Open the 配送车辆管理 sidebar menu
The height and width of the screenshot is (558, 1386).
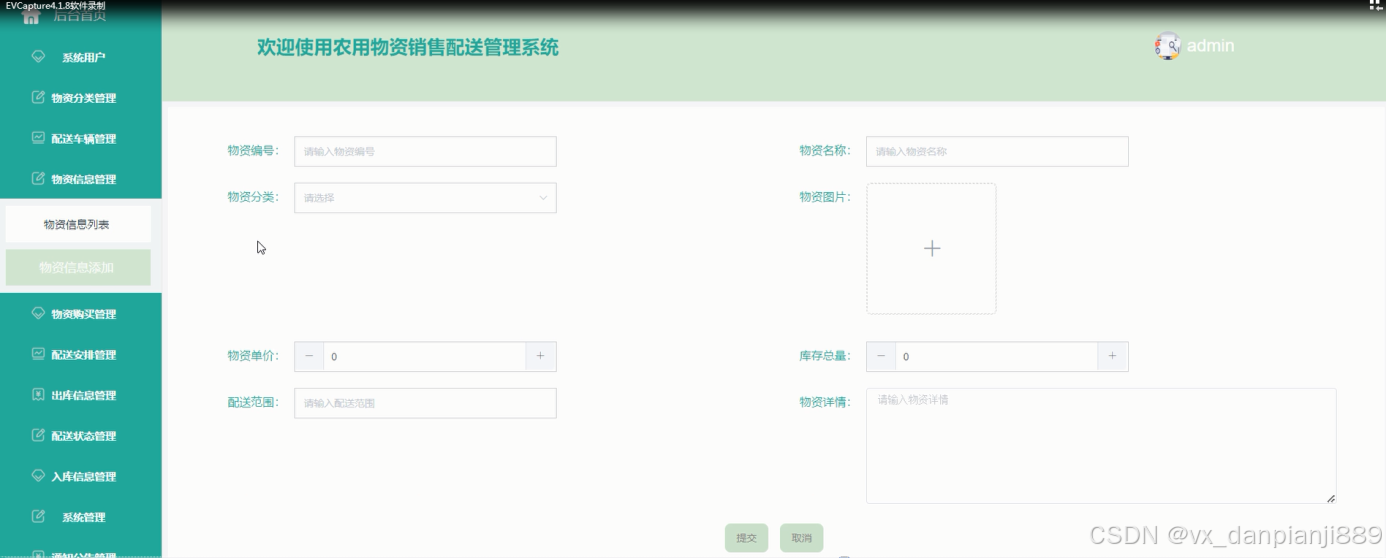[80, 139]
